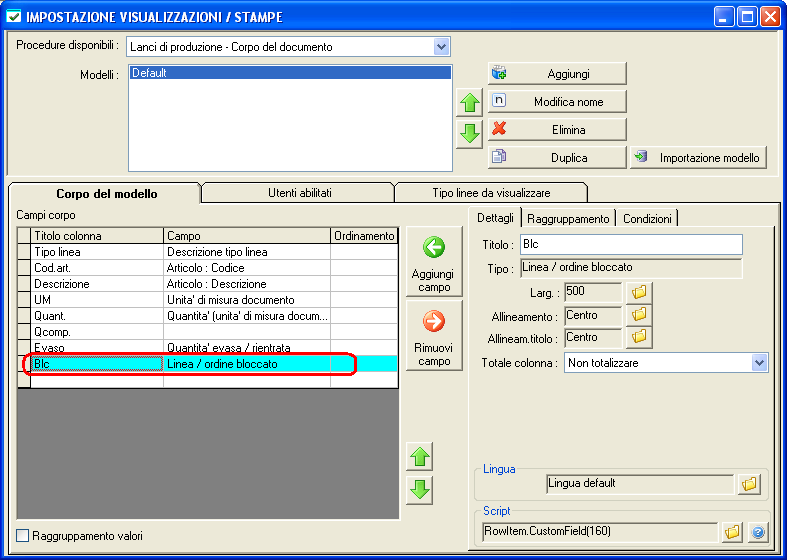Click the Titolo colonna column header

97,236
